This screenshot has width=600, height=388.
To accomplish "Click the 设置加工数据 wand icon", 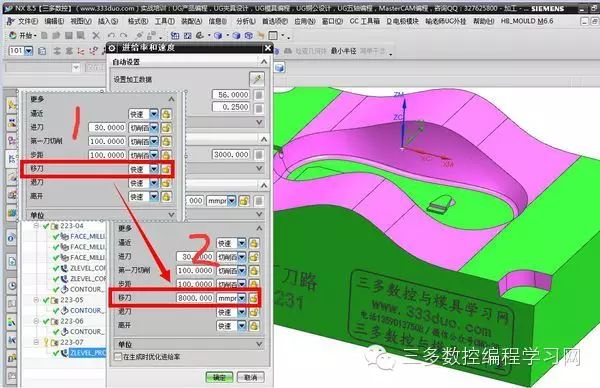I will pyautogui.click(x=256, y=79).
